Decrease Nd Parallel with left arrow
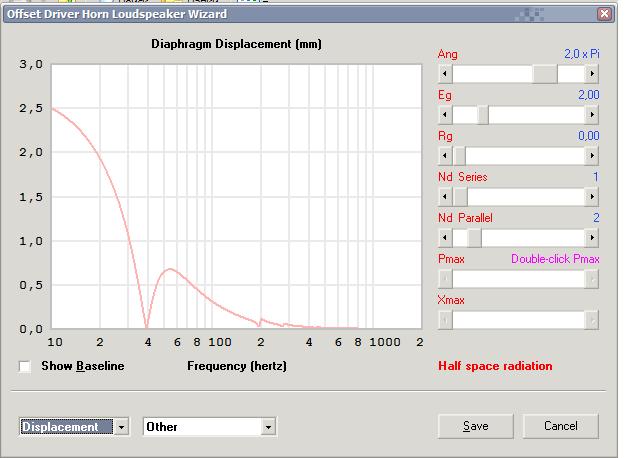The height and width of the screenshot is (458, 640). coord(445,238)
